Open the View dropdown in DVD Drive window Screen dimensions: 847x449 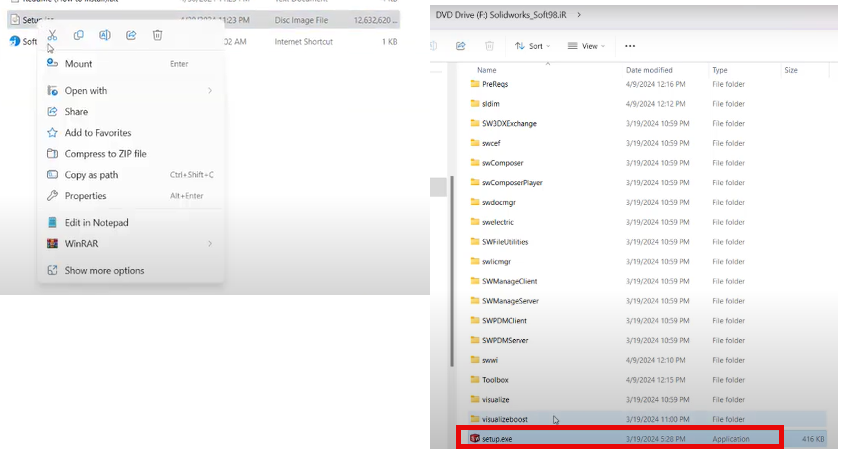(586, 46)
